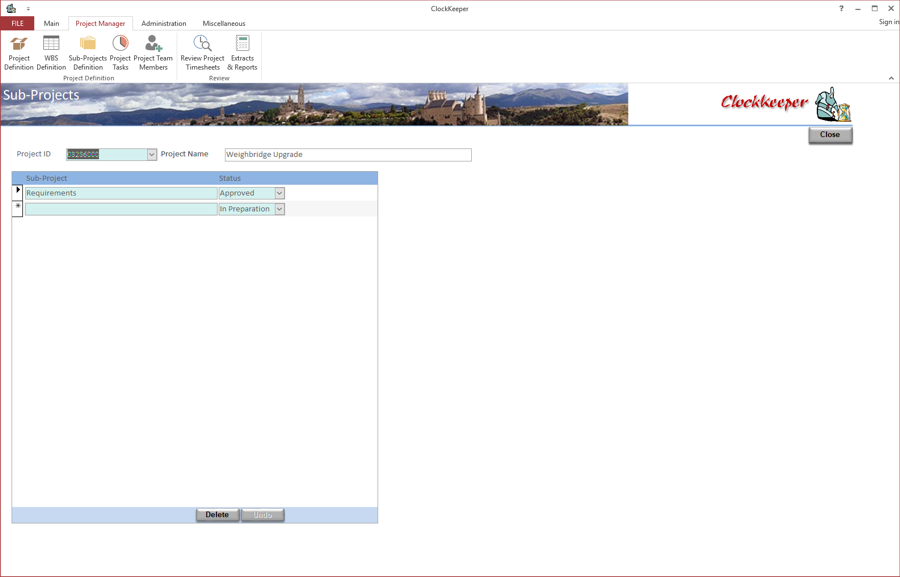This screenshot has height=577, width=900.
Task: Click the Delete button
Action: [x=218, y=515]
